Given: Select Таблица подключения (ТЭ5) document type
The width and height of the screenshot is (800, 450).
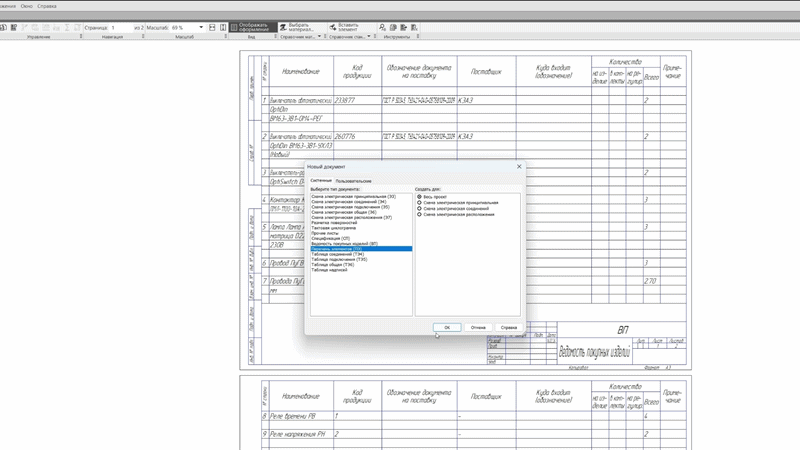Looking at the screenshot, I should 339,259.
